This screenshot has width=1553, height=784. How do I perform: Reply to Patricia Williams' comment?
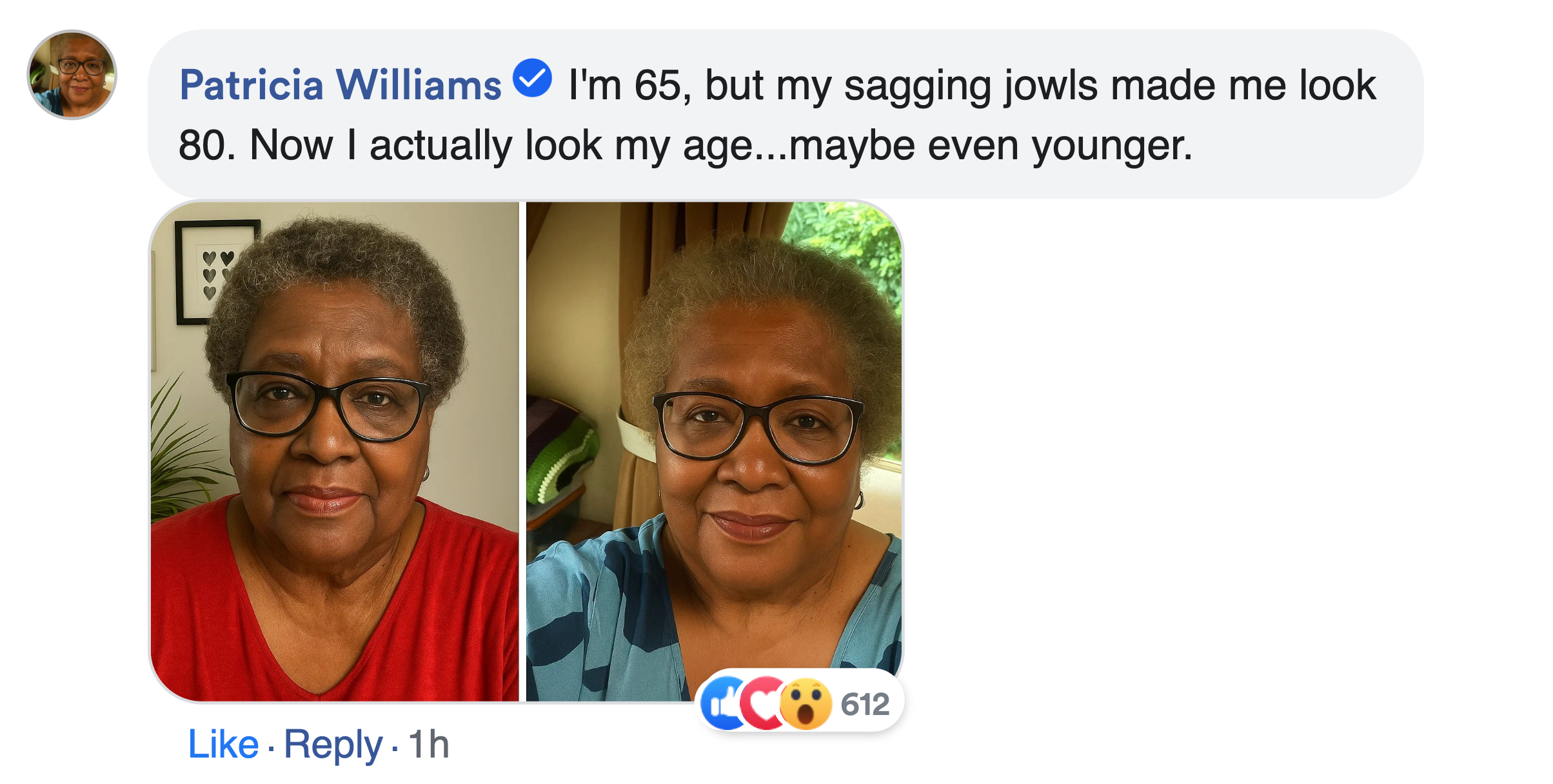[333, 745]
